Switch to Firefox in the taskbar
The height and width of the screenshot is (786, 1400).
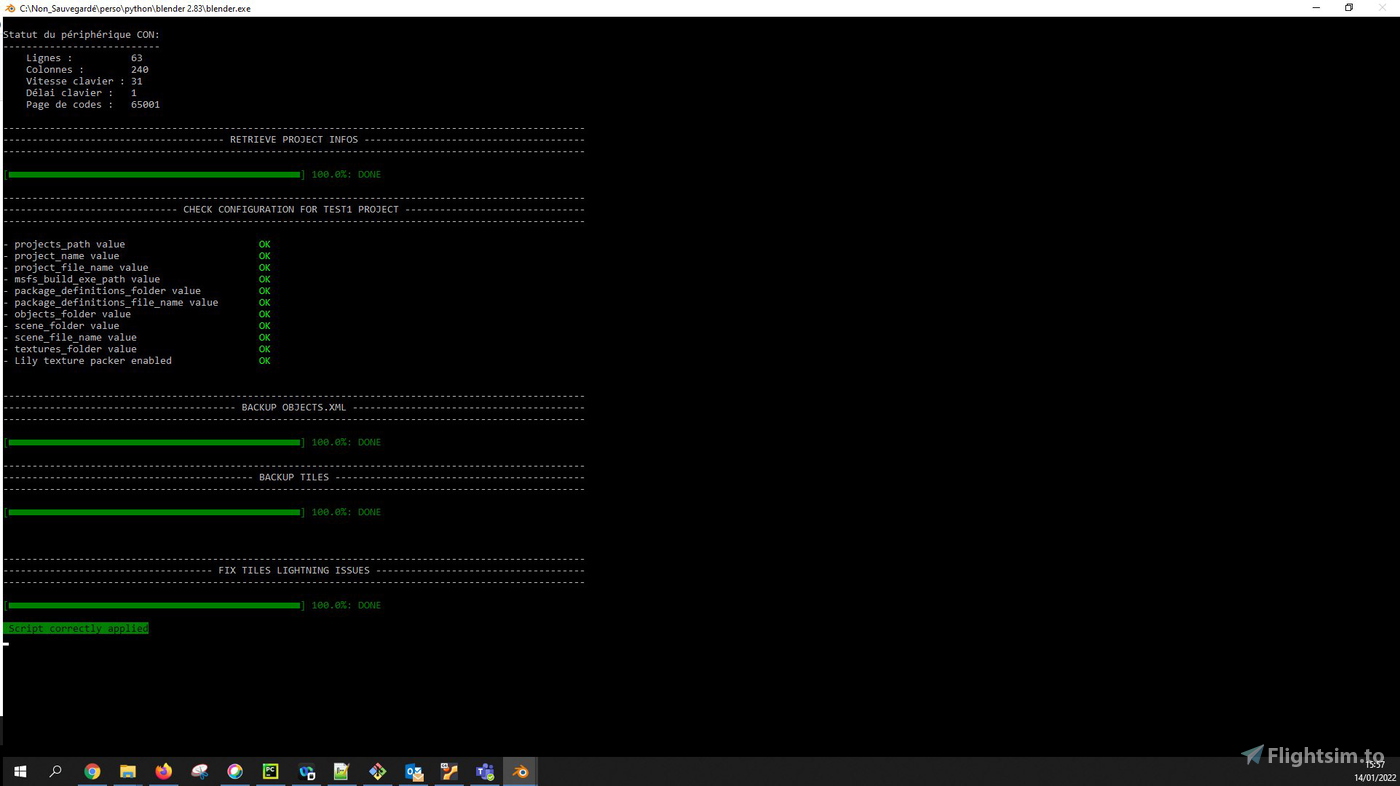pyautogui.click(x=164, y=771)
